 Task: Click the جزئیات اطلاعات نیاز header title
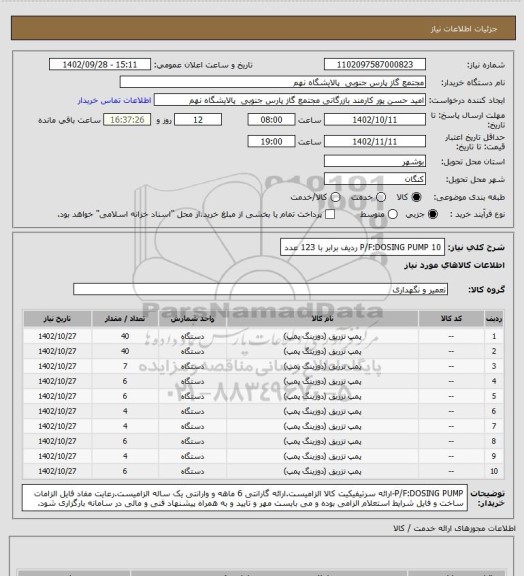(x=464, y=29)
